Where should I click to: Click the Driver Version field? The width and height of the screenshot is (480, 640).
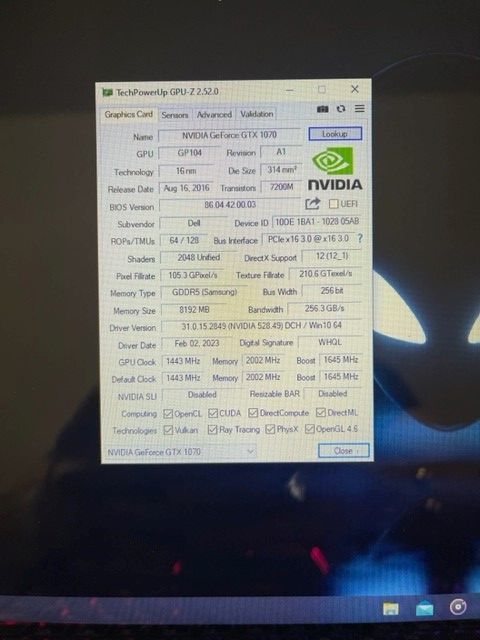point(262,326)
